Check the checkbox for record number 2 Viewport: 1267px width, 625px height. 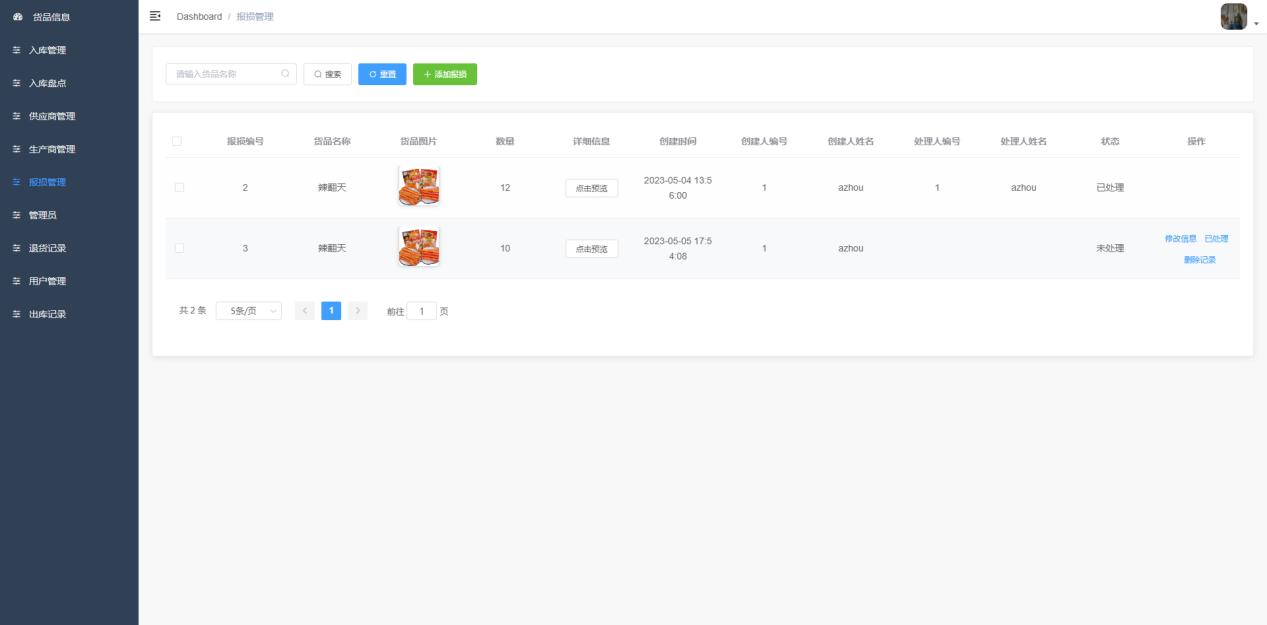(x=179, y=187)
